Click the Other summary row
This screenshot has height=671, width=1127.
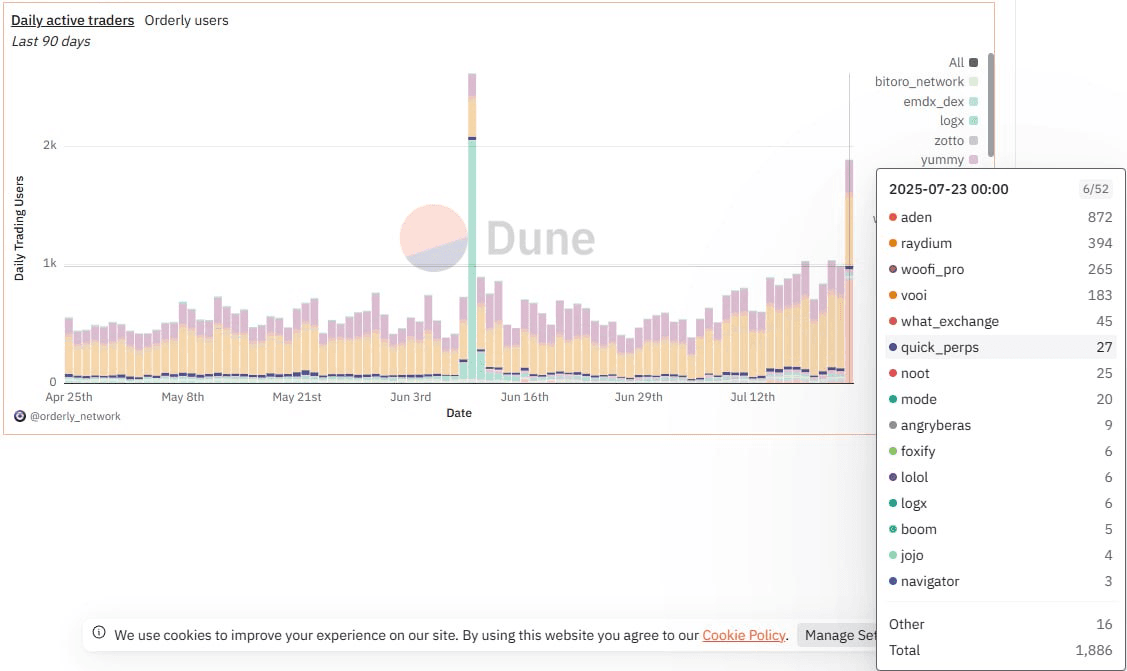click(1000, 624)
